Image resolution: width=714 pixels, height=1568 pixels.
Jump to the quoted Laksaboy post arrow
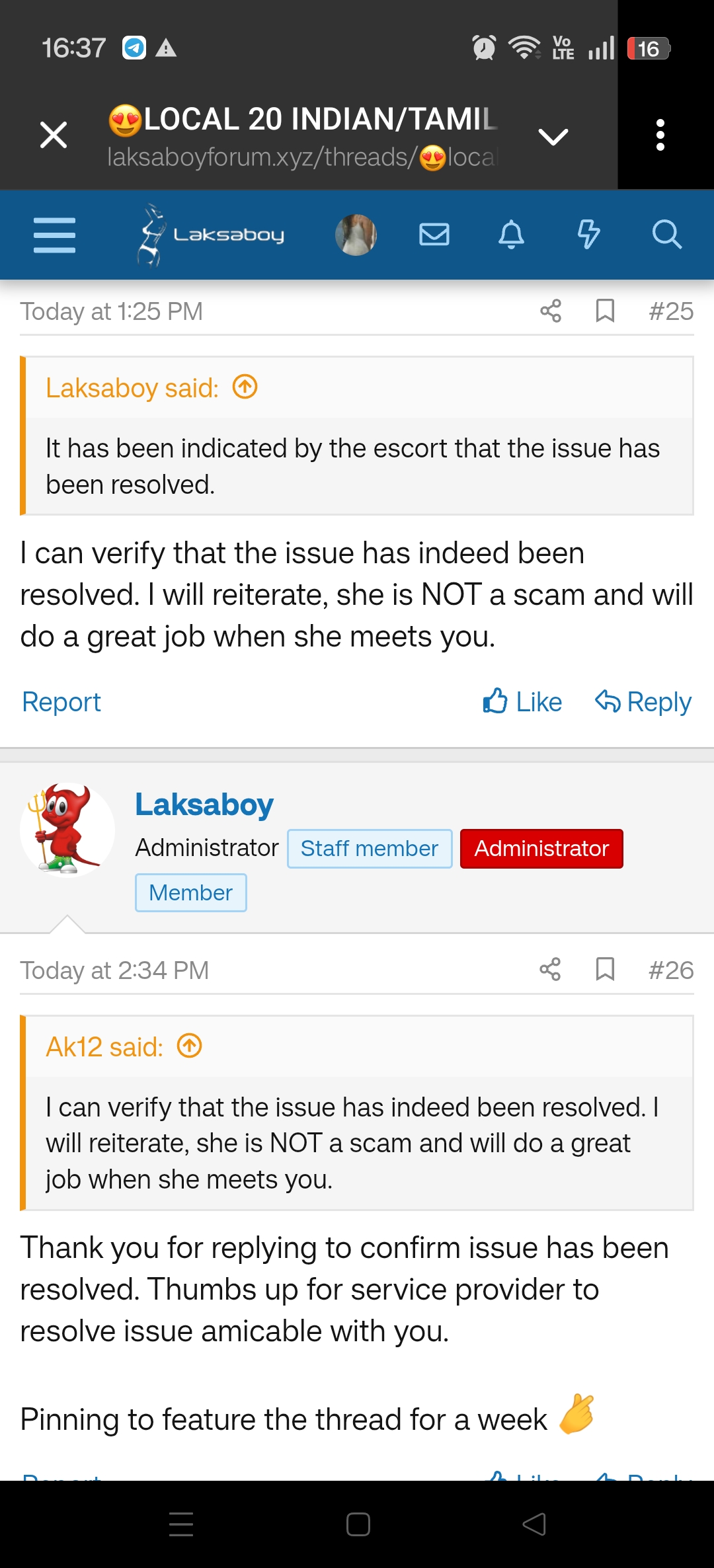pyautogui.click(x=245, y=387)
